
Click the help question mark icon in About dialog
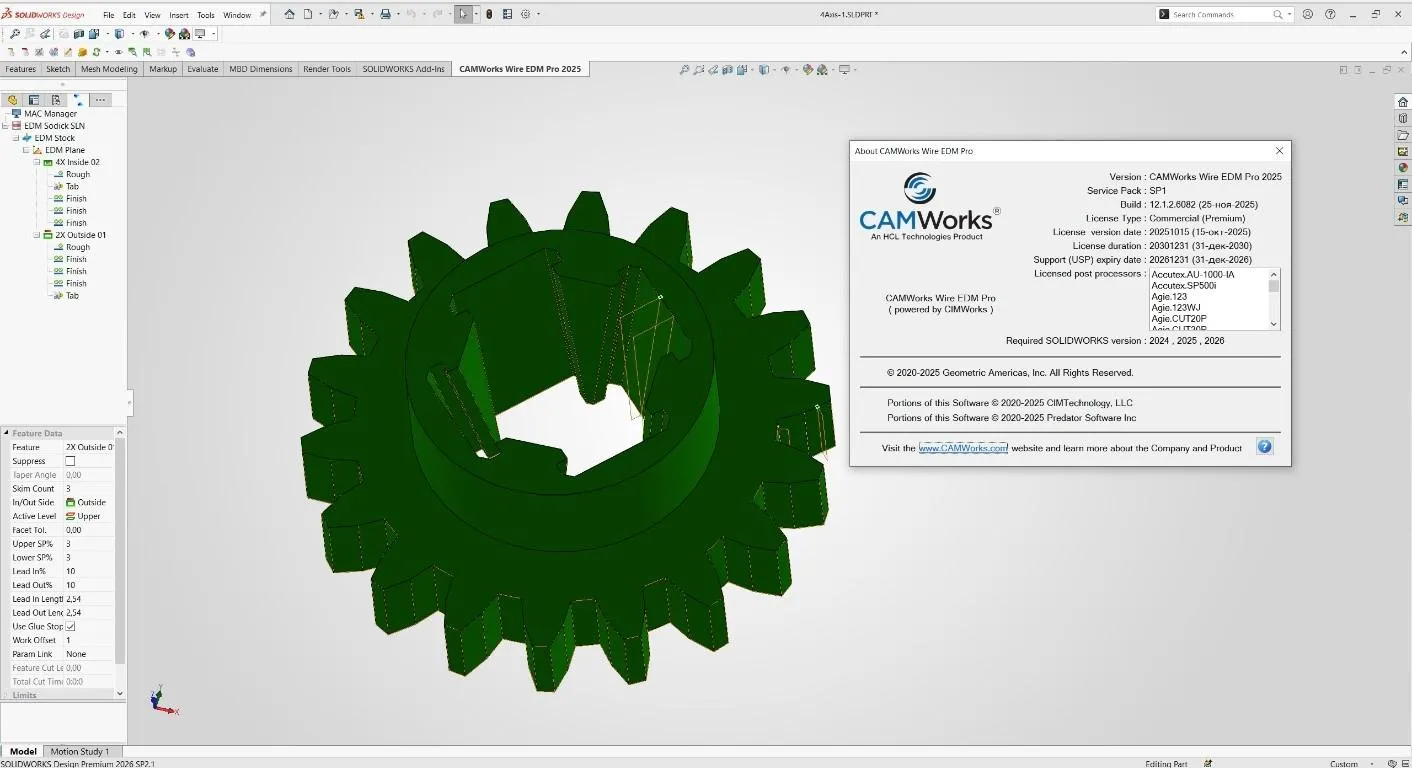tap(1265, 447)
